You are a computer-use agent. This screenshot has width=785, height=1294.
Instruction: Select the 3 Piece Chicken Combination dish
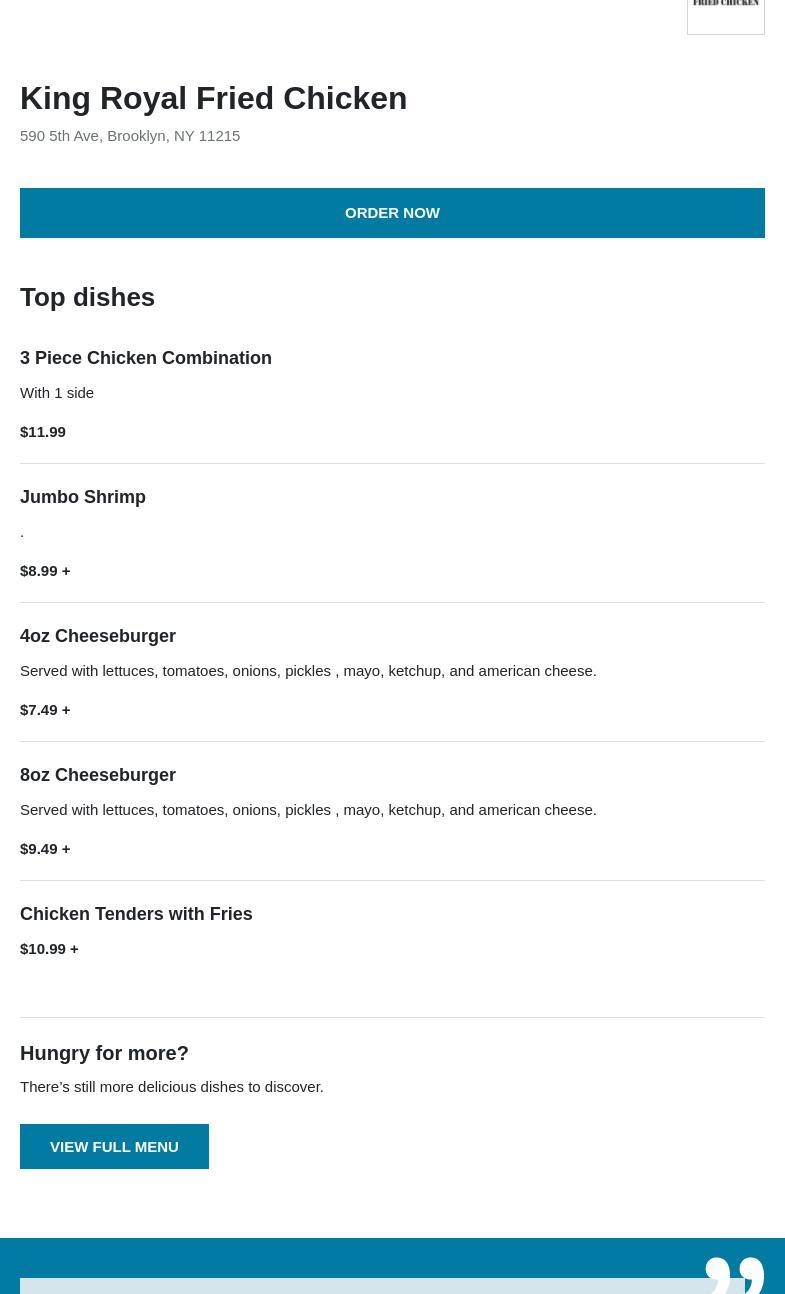pos(146,358)
